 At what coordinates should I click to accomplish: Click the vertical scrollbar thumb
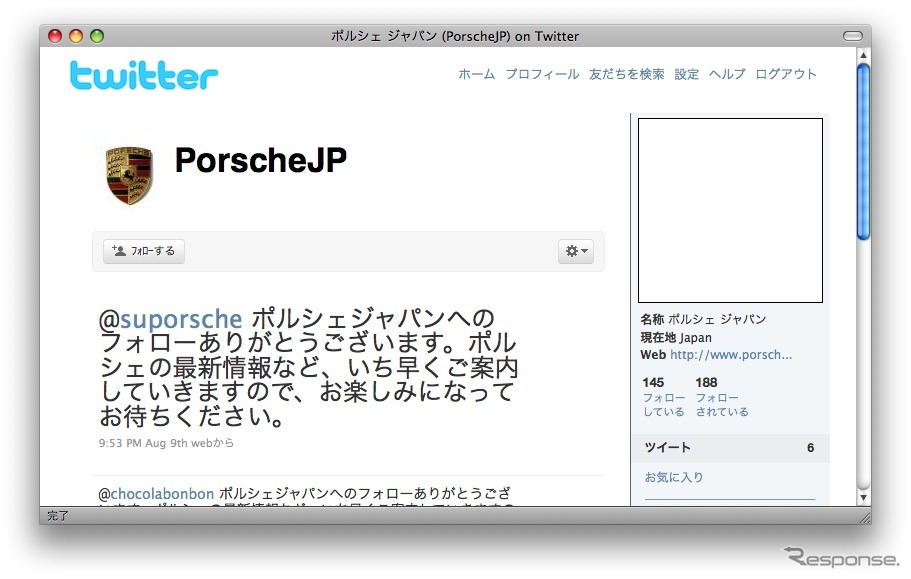coord(863,150)
